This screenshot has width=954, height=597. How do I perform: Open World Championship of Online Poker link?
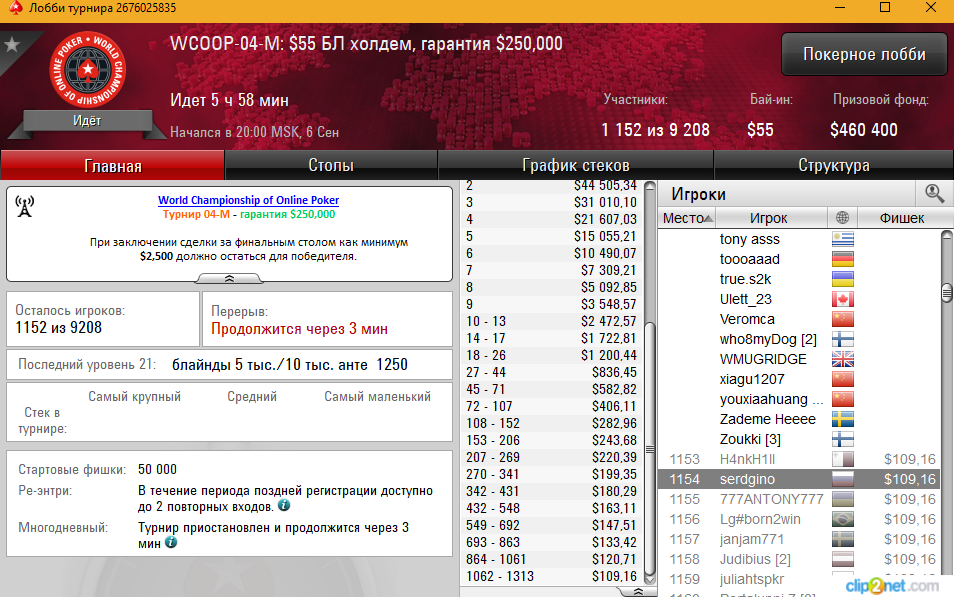pos(248,200)
